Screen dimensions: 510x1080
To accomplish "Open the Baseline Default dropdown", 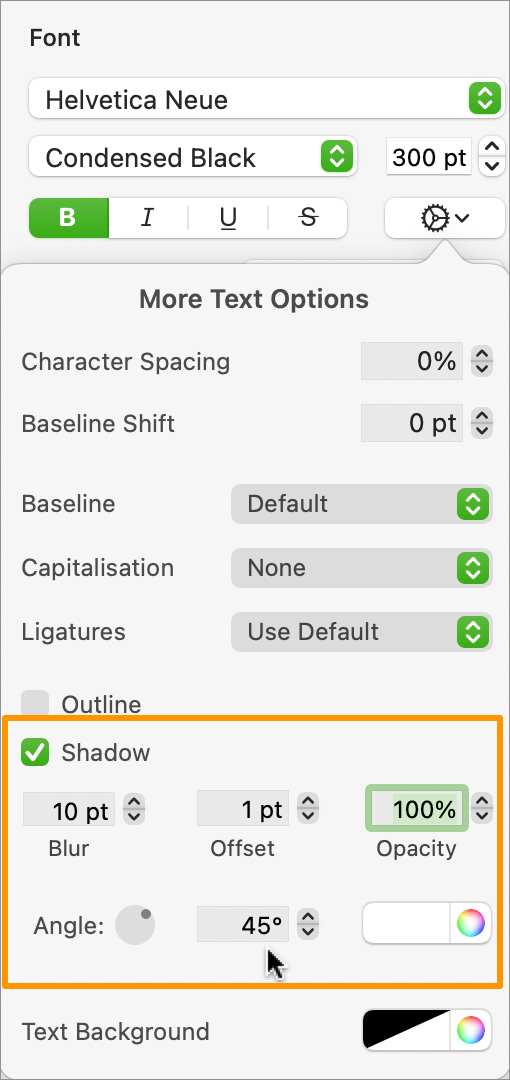I will pyautogui.click(x=362, y=504).
